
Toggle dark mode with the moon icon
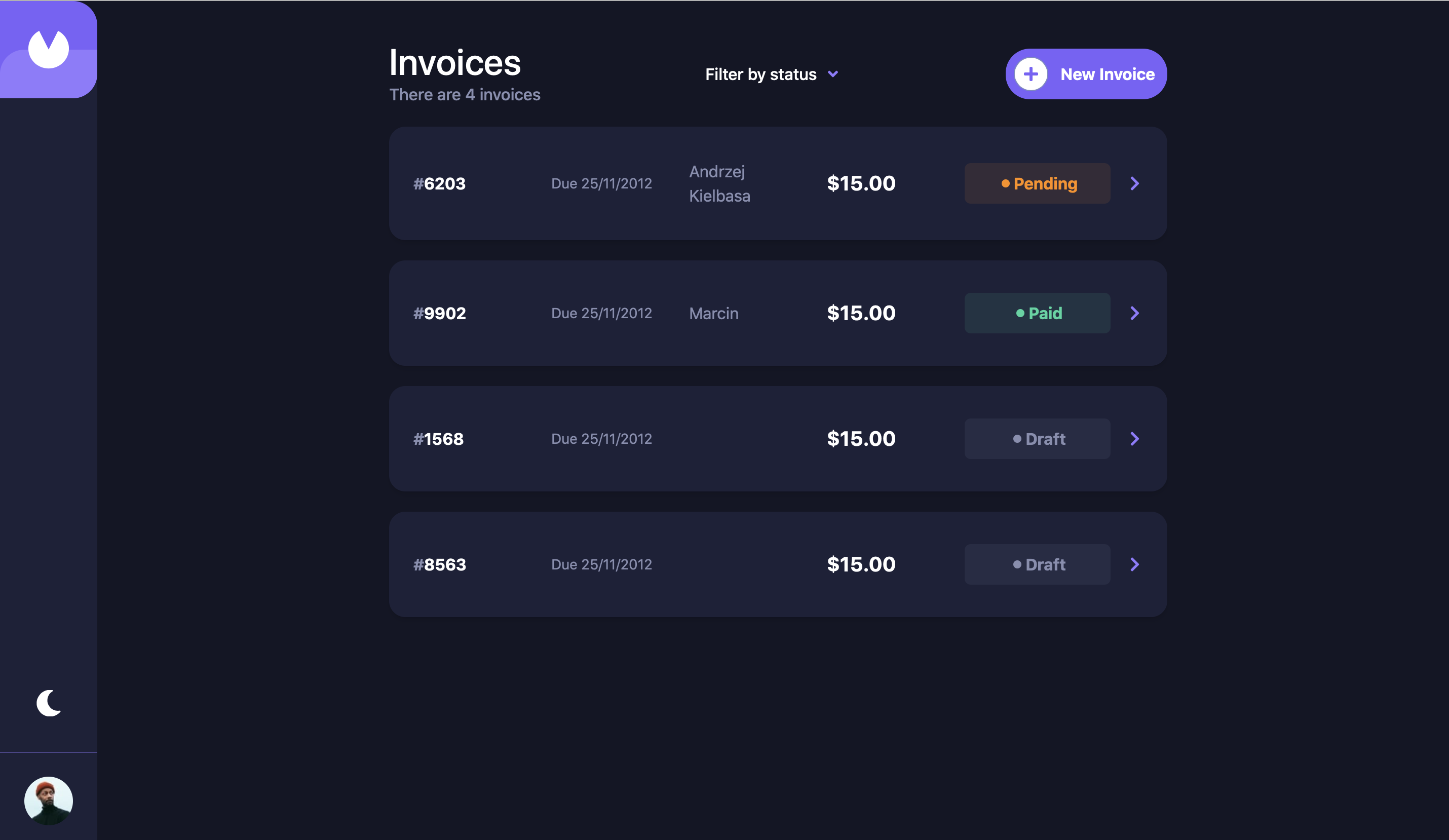48,702
